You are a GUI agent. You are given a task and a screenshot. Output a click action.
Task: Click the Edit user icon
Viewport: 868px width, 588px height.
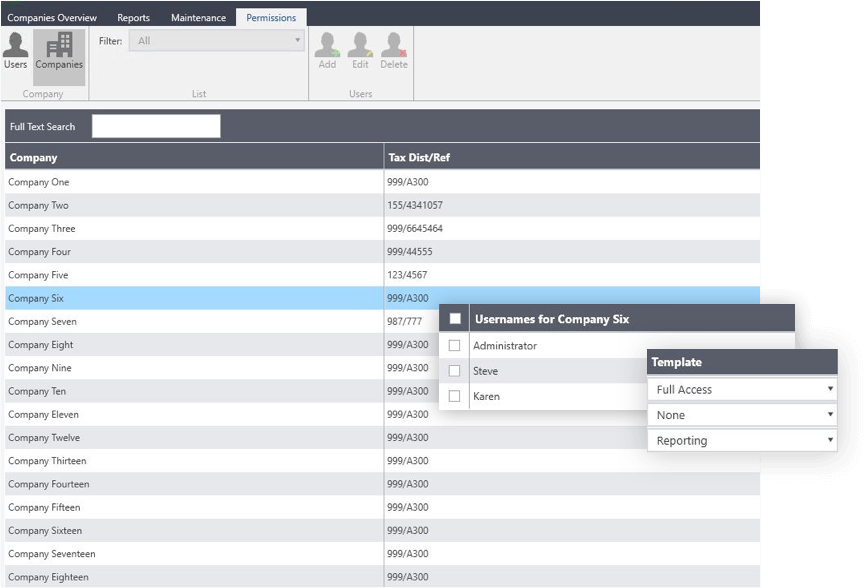pos(360,50)
